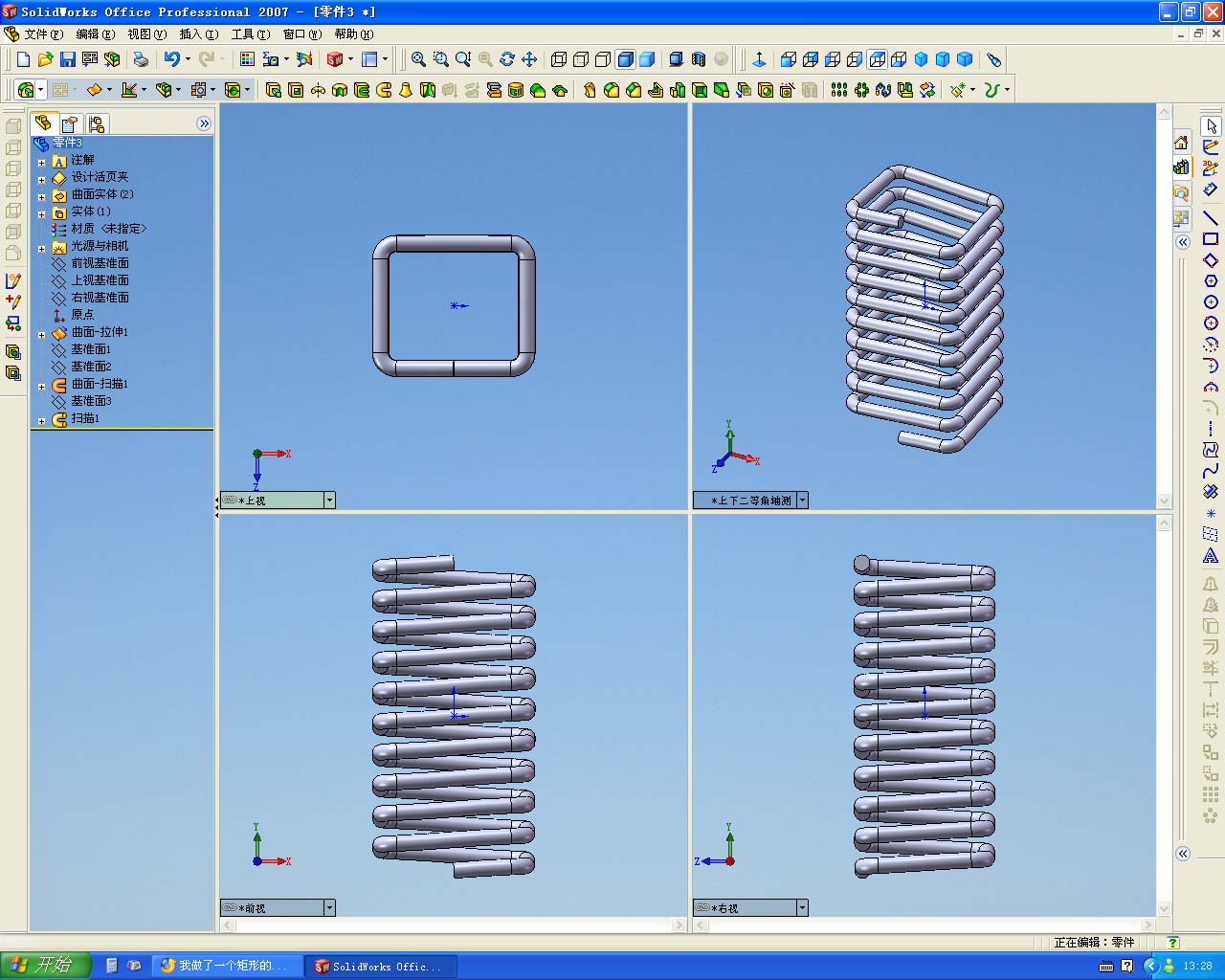Click the Extruded Boss/Base feature icon
Screen dimensions: 1225x980
(274, 90)
